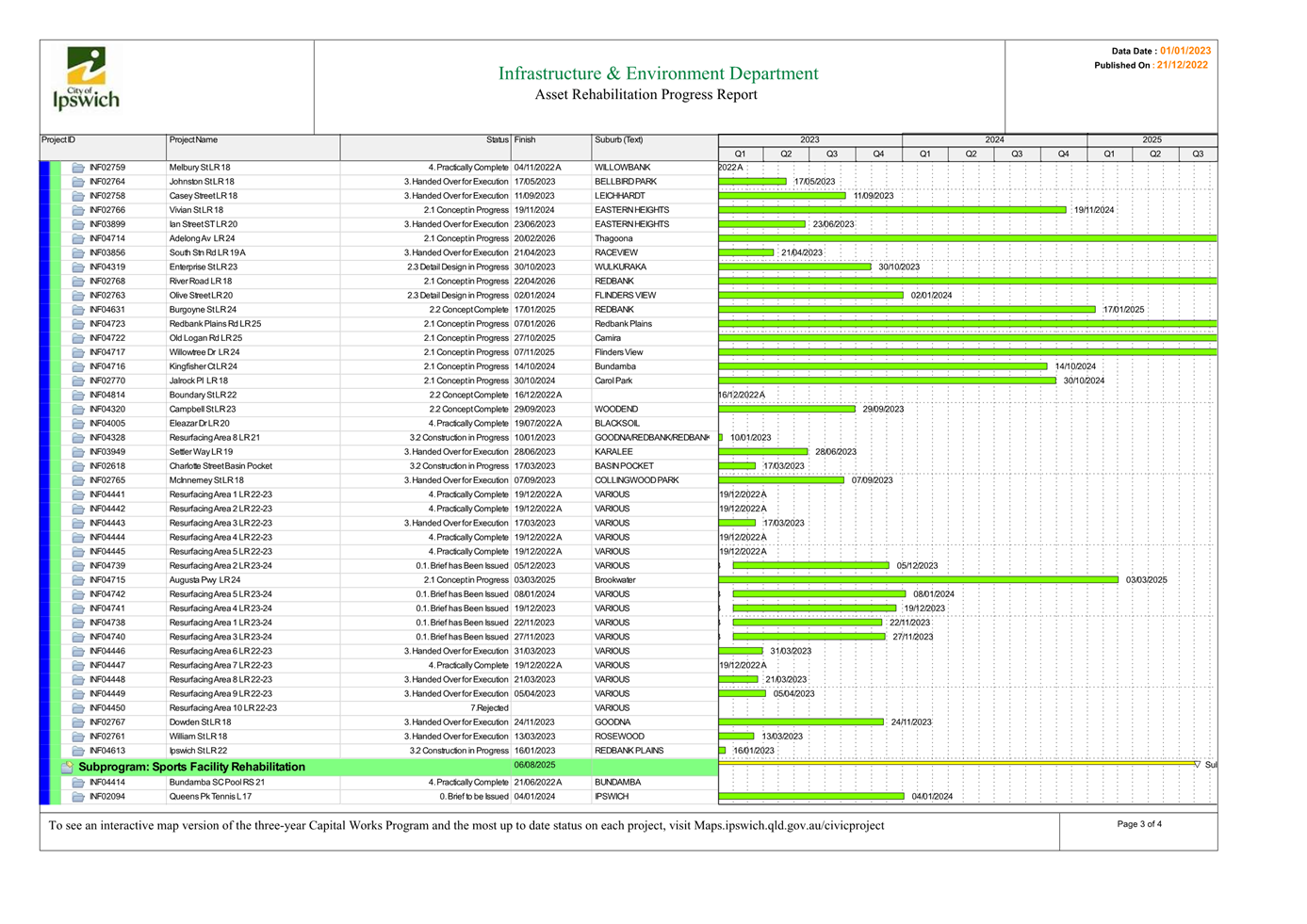Click project name Bundamba SC Pool RS 21
This screenshot has height=924, width=1307.
[x=217, y=782]
